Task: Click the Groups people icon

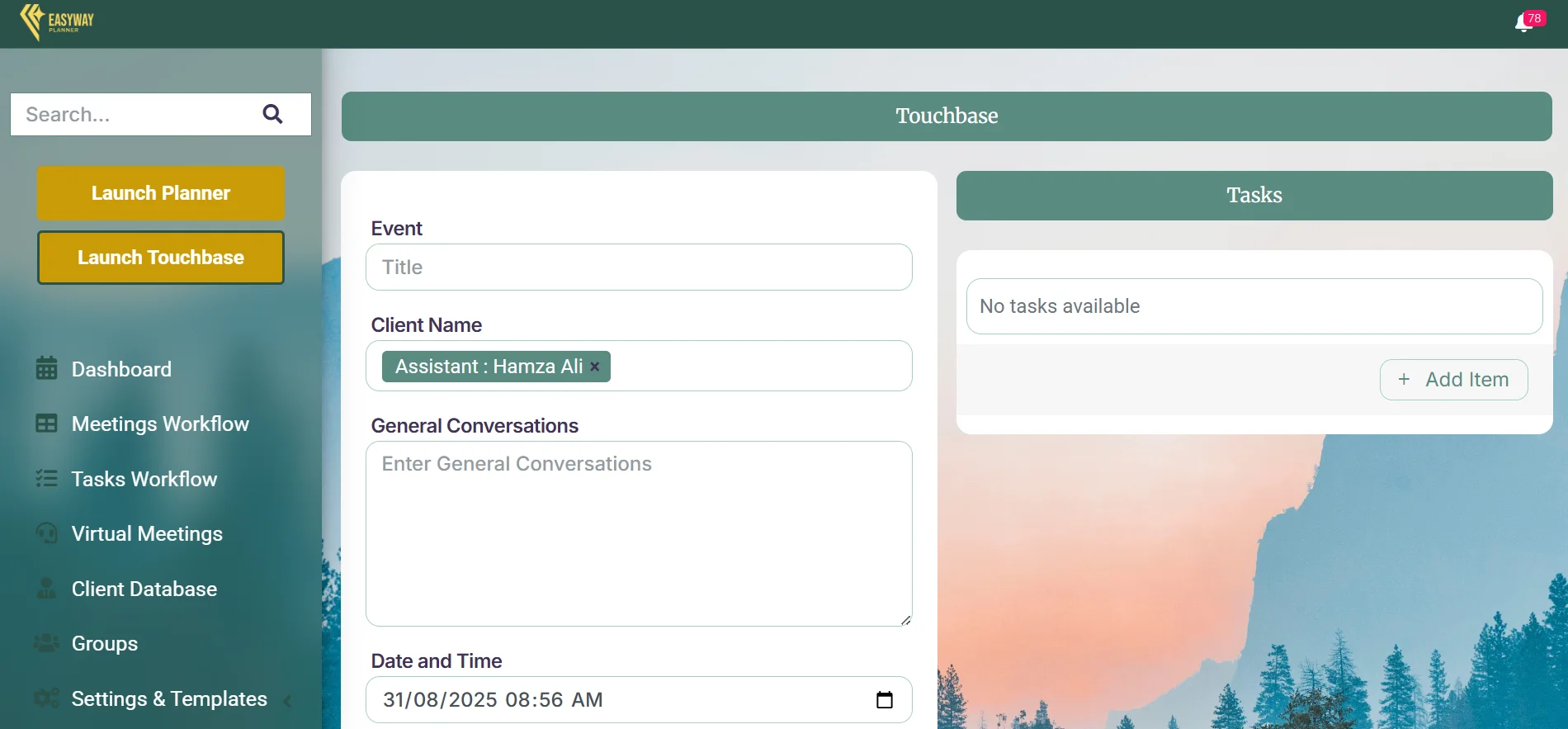Action: [x=47, y=643]
